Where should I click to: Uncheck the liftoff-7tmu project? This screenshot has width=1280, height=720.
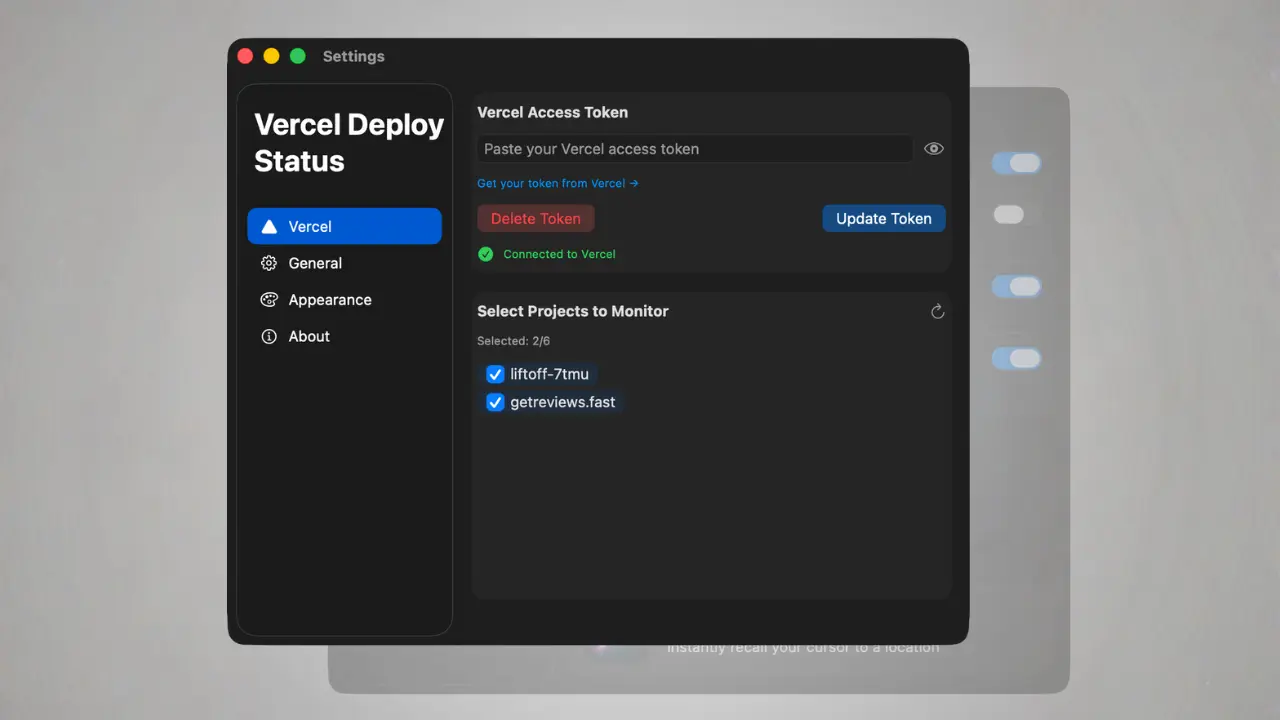pos(495,374)
